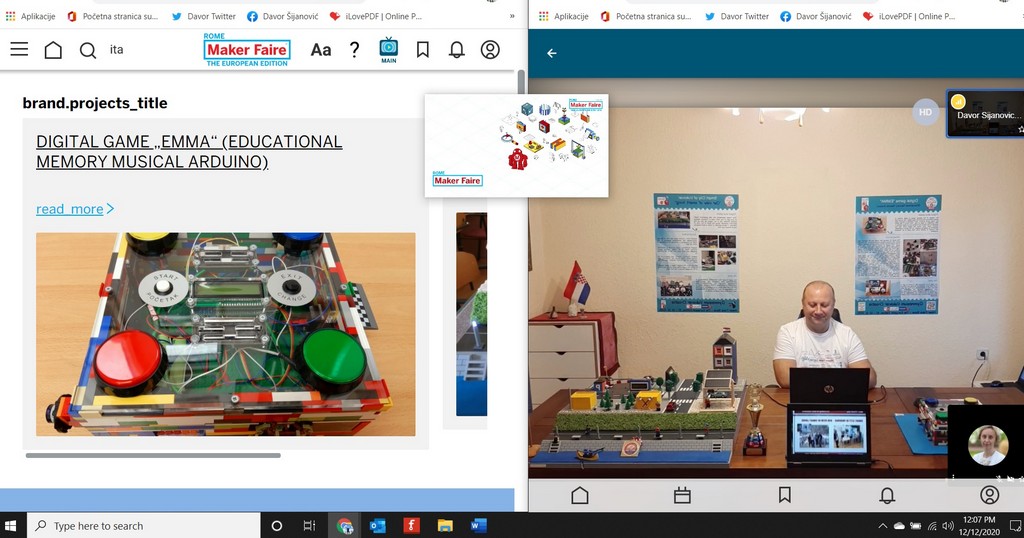1024x538 pixels.
Task: Click the Rome Maker Faire logo in header
Action: pos(246,50)
